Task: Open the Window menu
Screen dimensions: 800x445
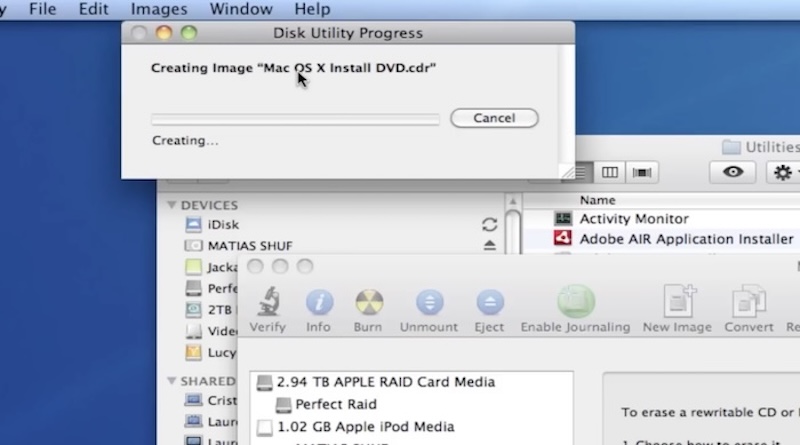Action: 241,9
